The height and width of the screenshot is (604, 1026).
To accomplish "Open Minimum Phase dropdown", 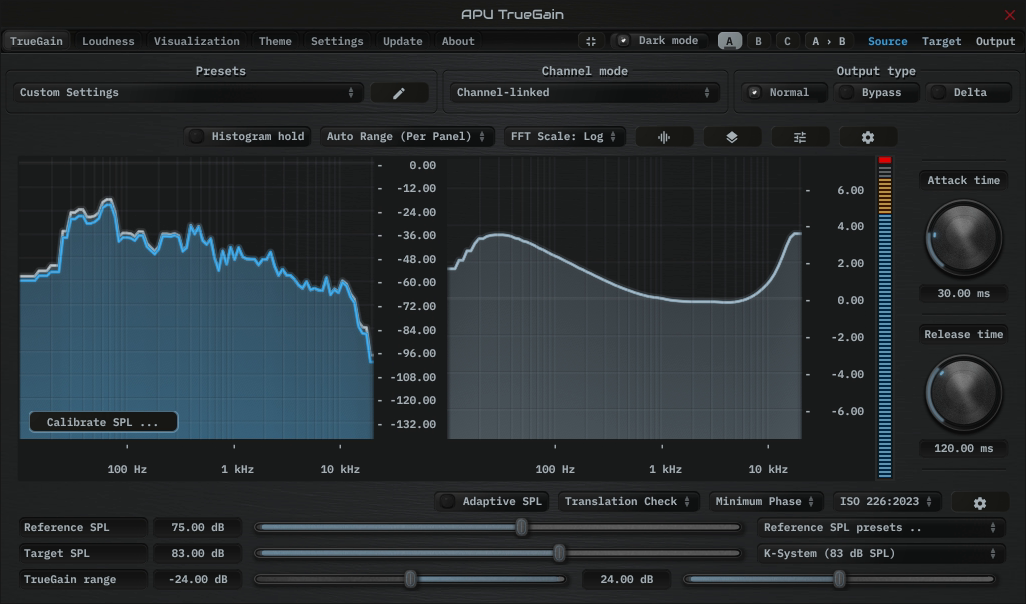I will point(765,501).
